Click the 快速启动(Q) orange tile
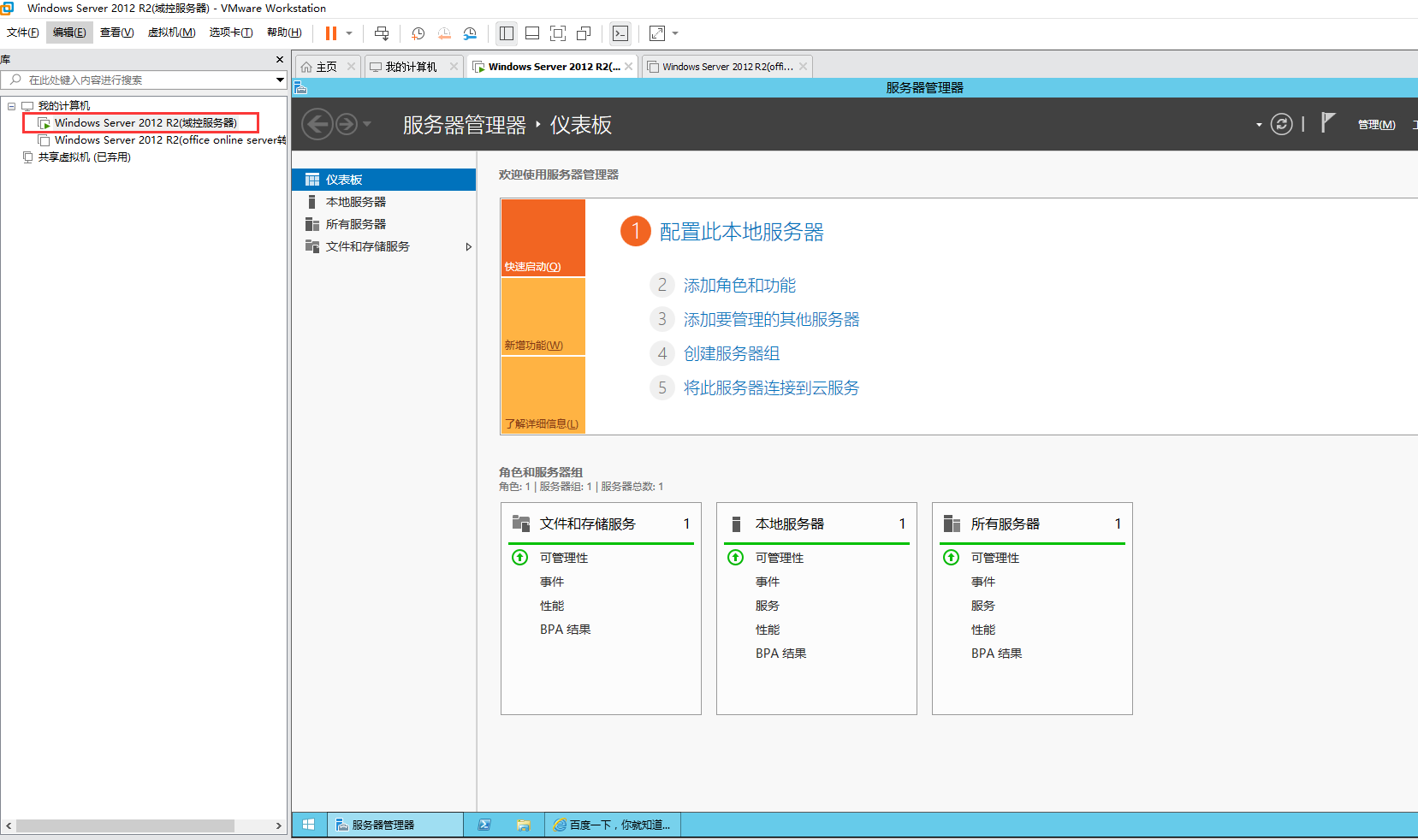Viewport: 1418px width, 840px height. pyautogui.click(x=543, y=238)
